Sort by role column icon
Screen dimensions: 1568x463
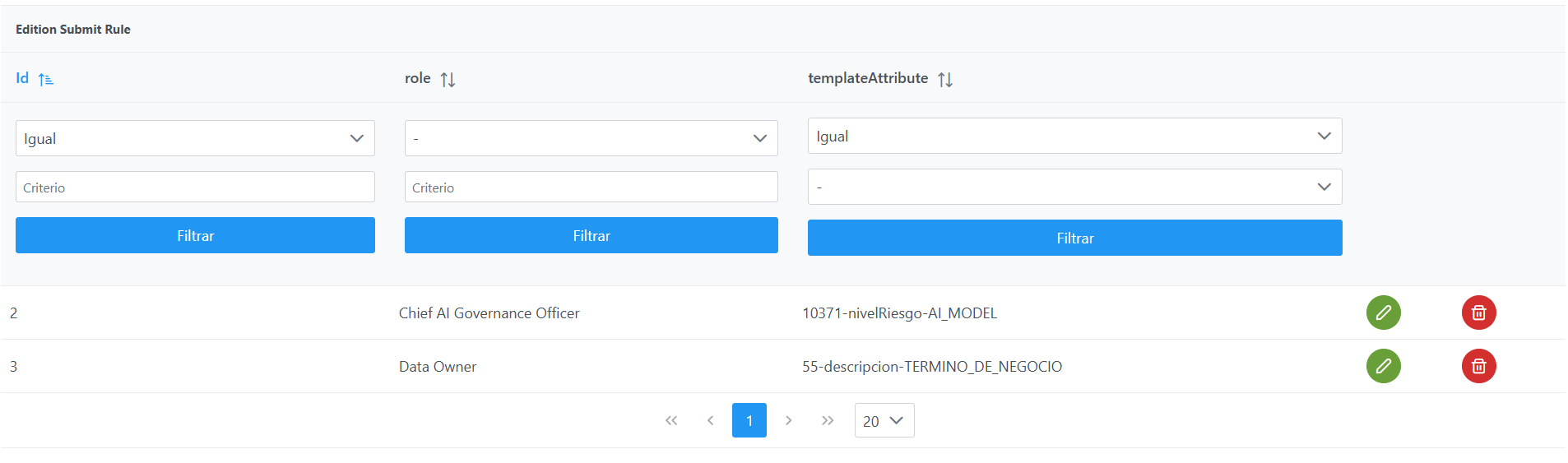tap(448, 79)
